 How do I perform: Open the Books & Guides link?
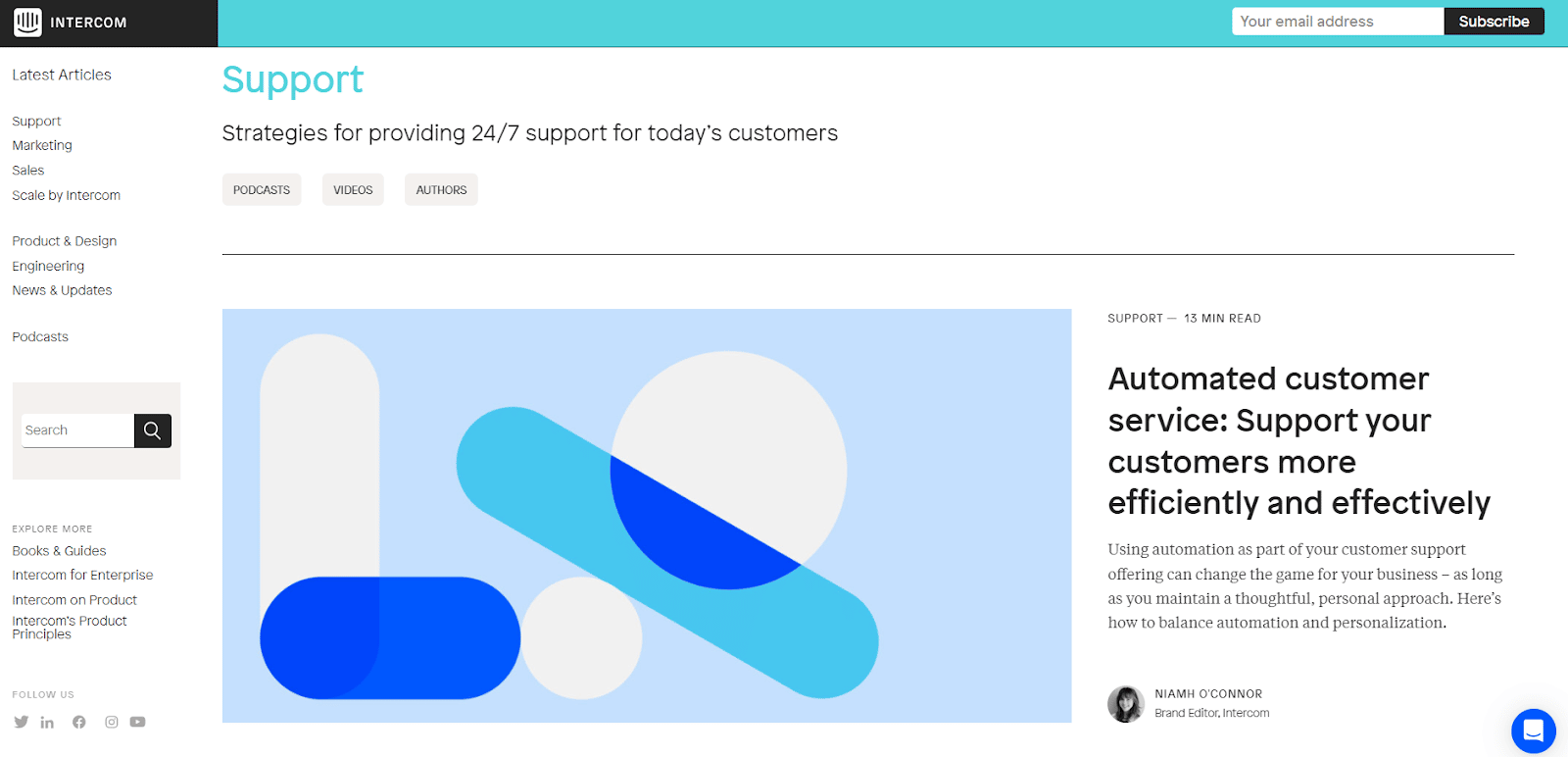tap(59, 550)
